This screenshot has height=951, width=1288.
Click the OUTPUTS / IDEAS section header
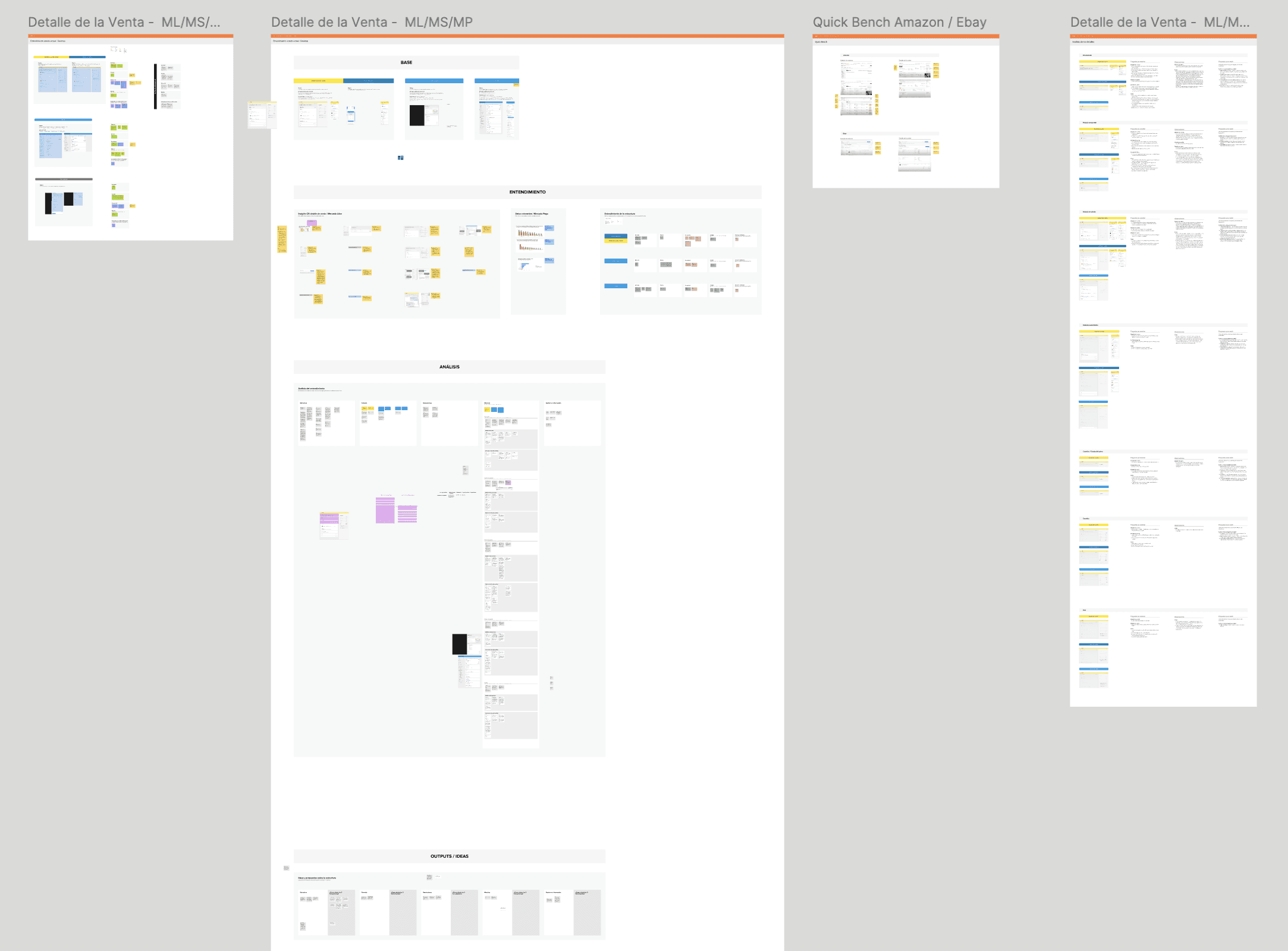[450, 856]
